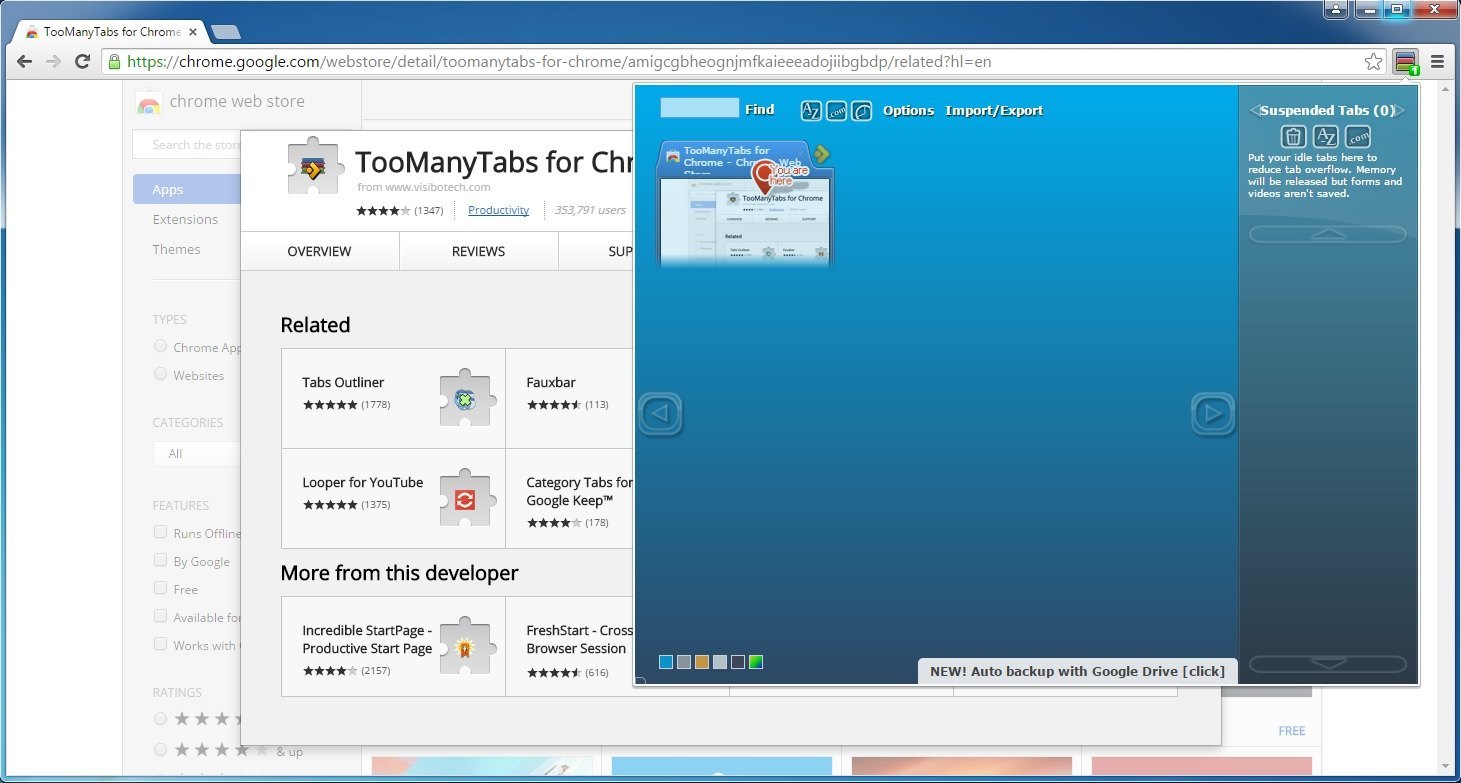1461x783 pixels.
Task: Bookmark this page with the star icon
Action: [1374, 62]
